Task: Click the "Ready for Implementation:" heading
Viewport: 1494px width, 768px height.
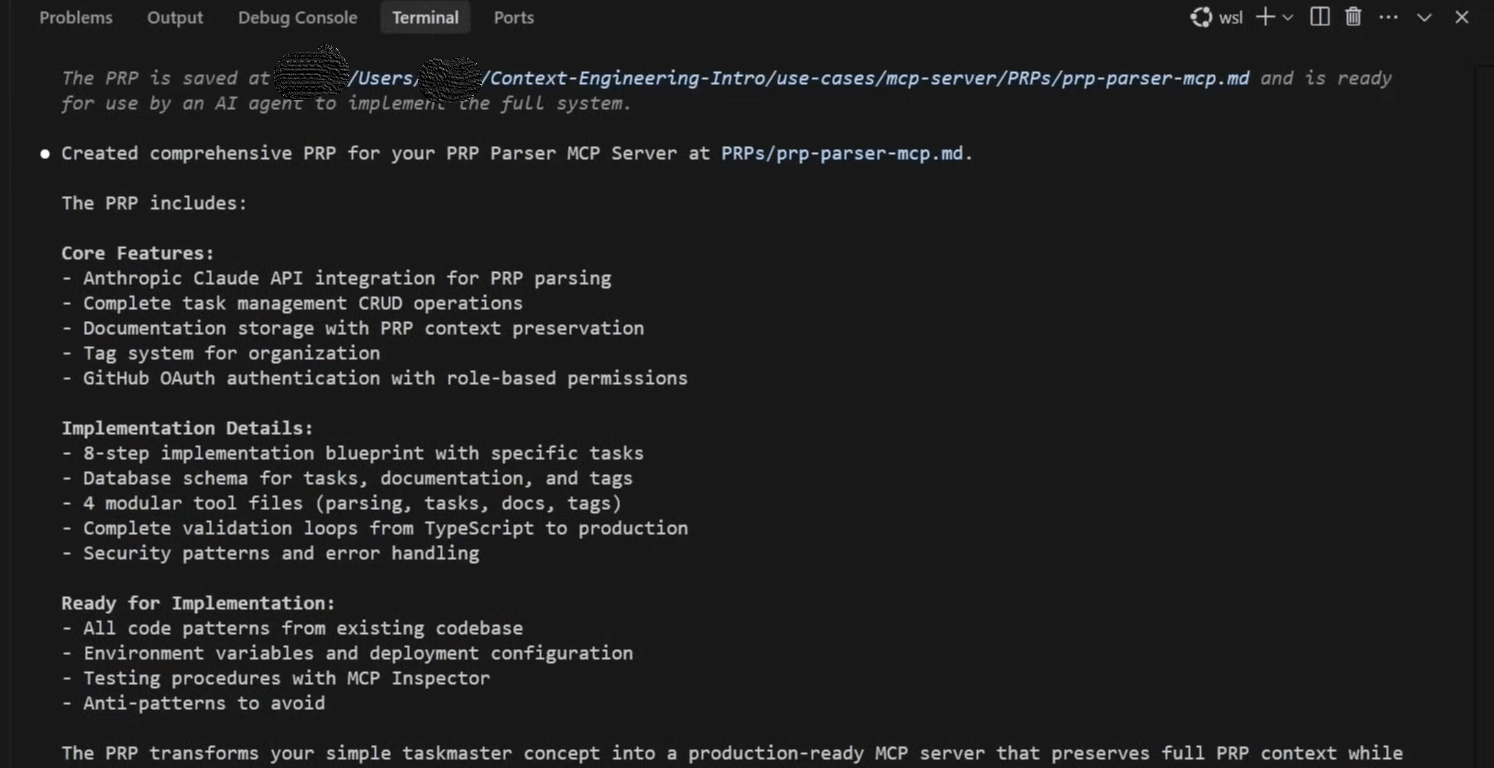Action: click(x=198, y=603)
